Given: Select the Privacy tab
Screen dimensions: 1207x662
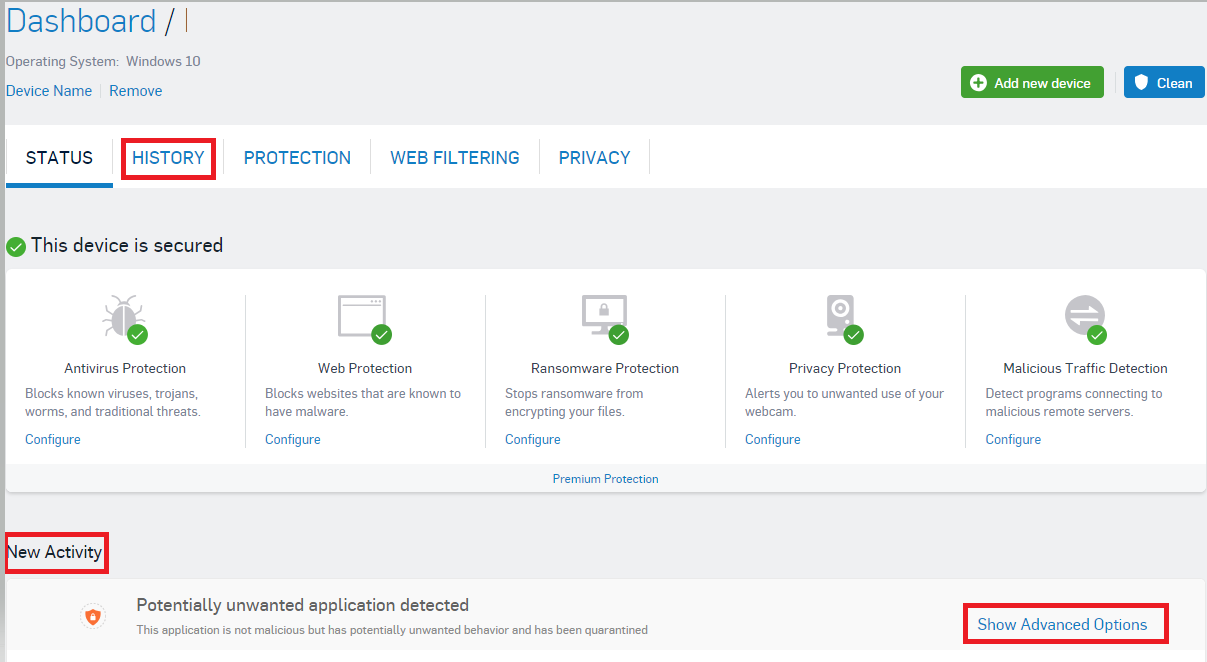Looking at the screenshot, I should 594,158.
